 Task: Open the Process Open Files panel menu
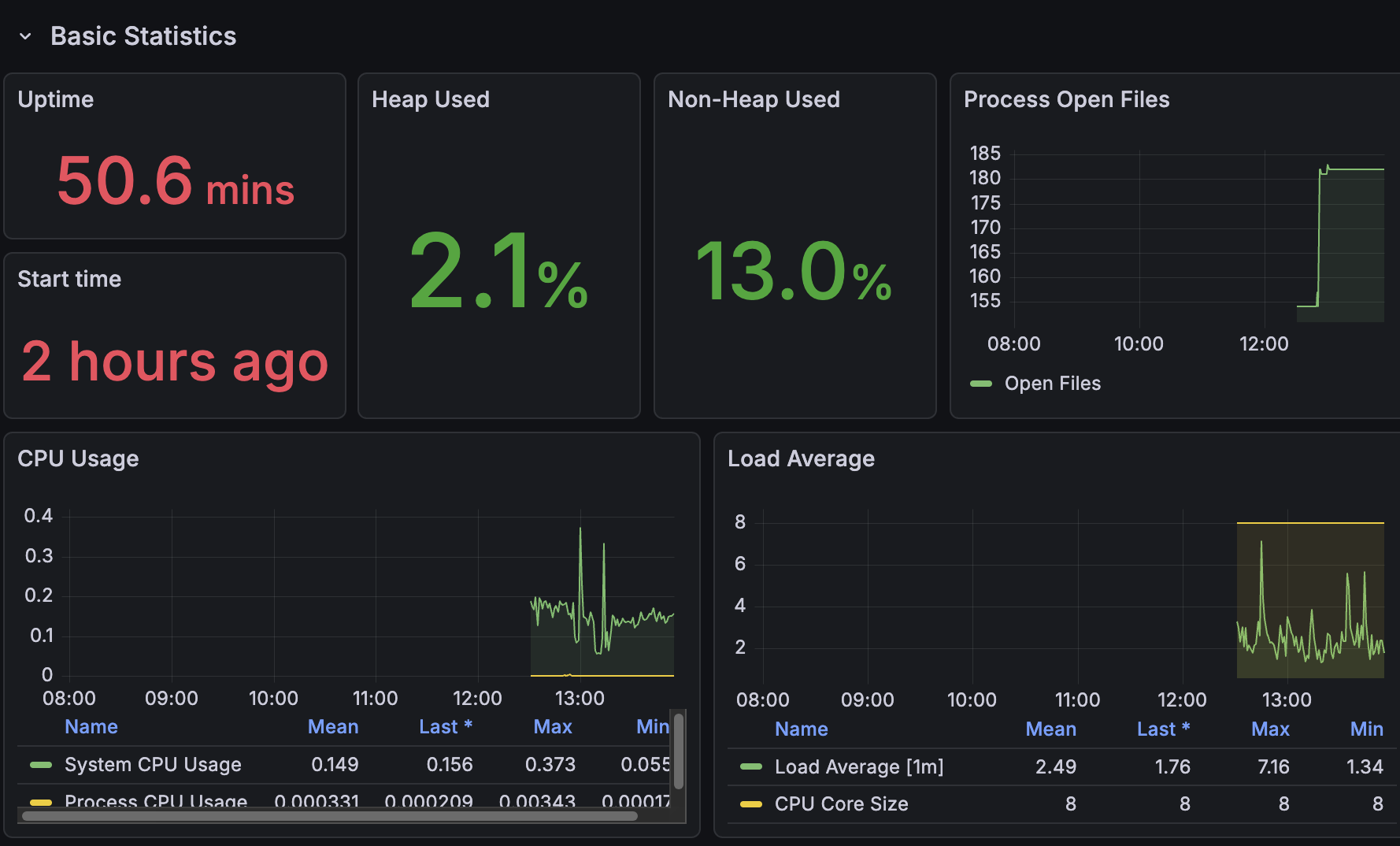click(x=1066, y=99)
